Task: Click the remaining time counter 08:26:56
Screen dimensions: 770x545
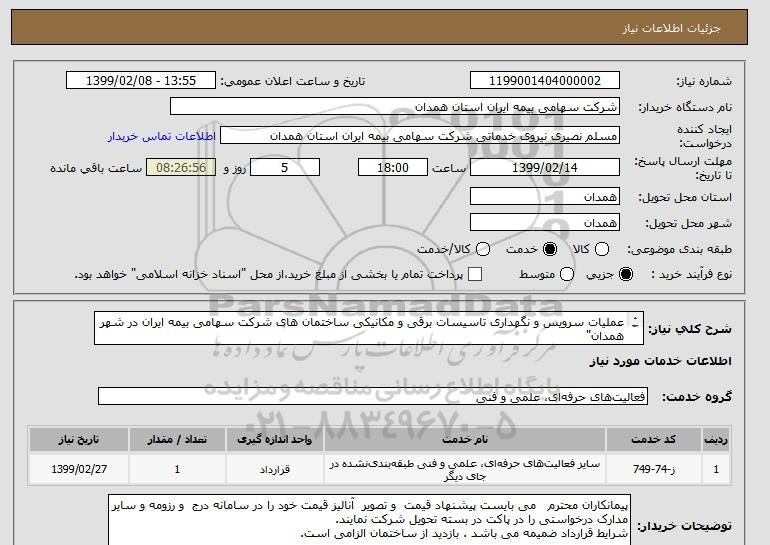Action: 181,167
